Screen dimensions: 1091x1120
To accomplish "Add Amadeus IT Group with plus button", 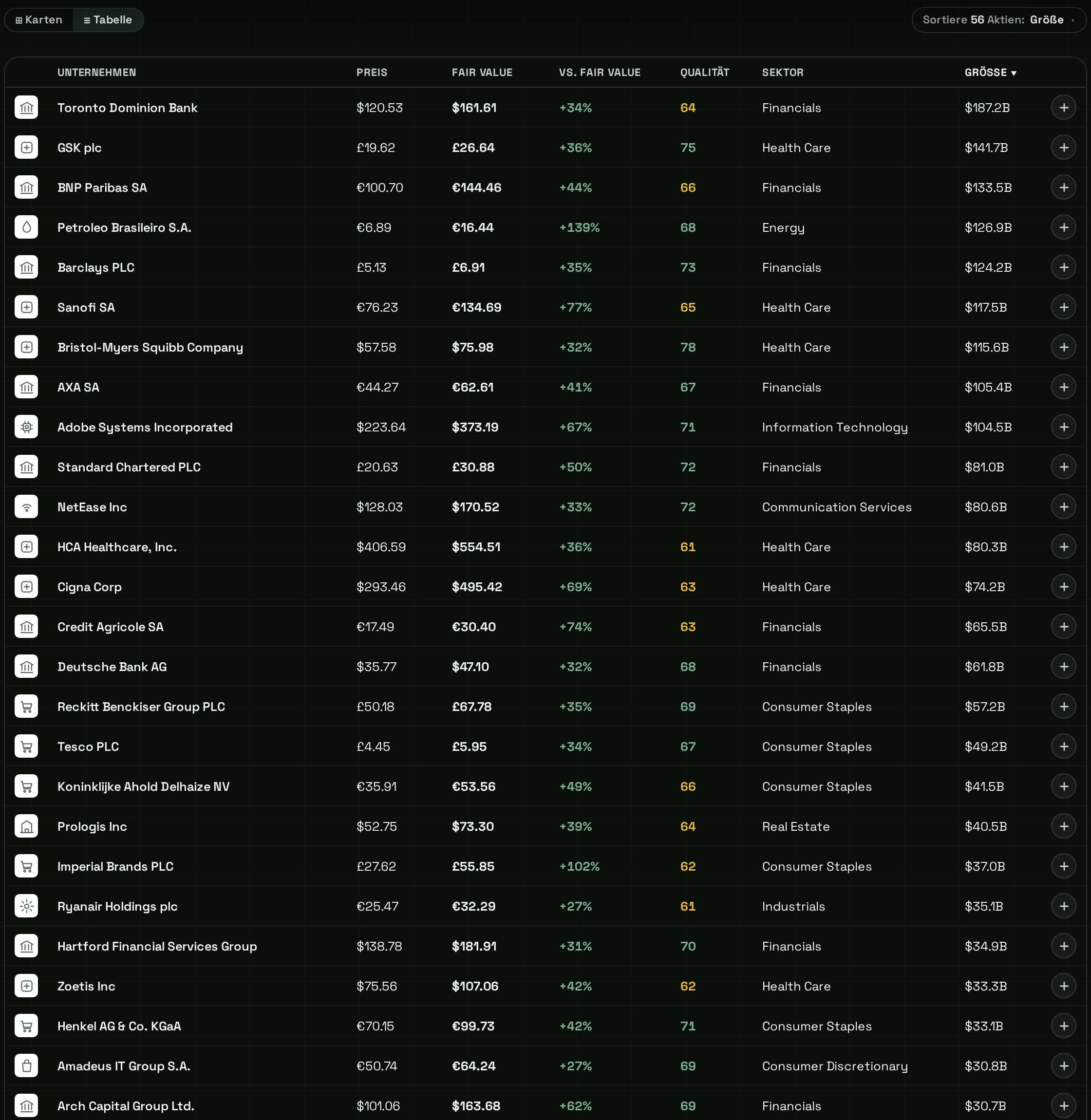I will point(1064,1066).
